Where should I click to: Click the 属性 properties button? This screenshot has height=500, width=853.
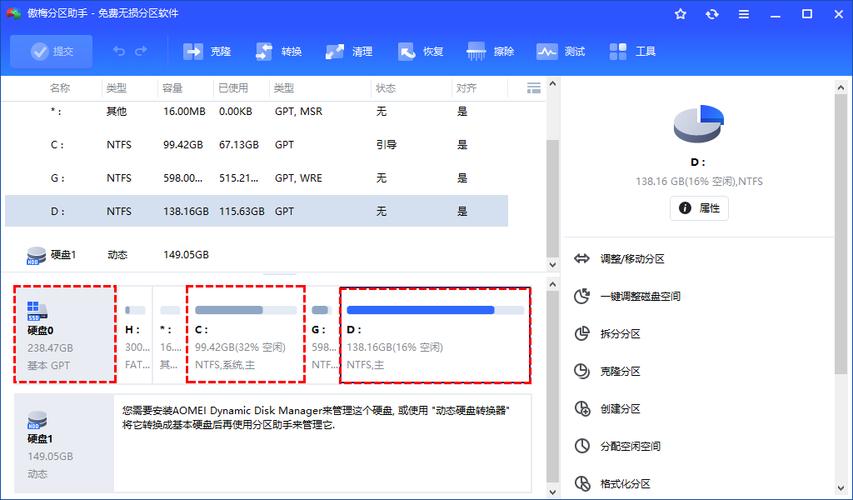point(699,208)
